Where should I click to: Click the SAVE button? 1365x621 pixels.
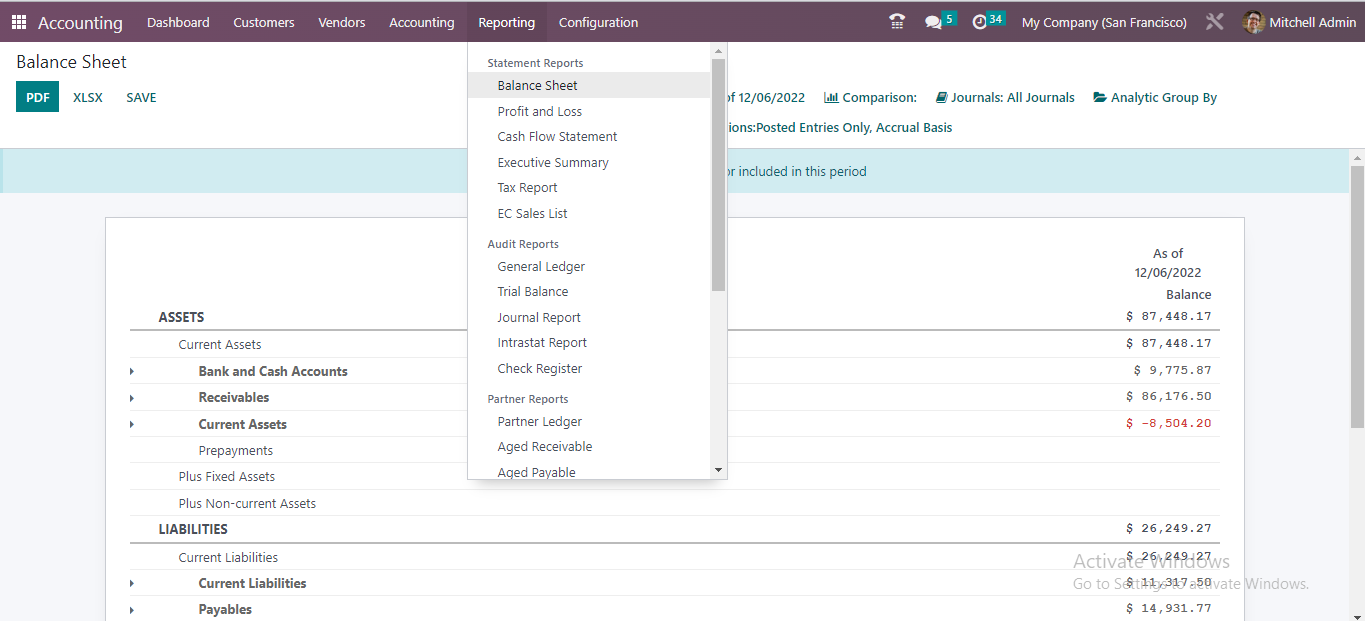[140, 97]
